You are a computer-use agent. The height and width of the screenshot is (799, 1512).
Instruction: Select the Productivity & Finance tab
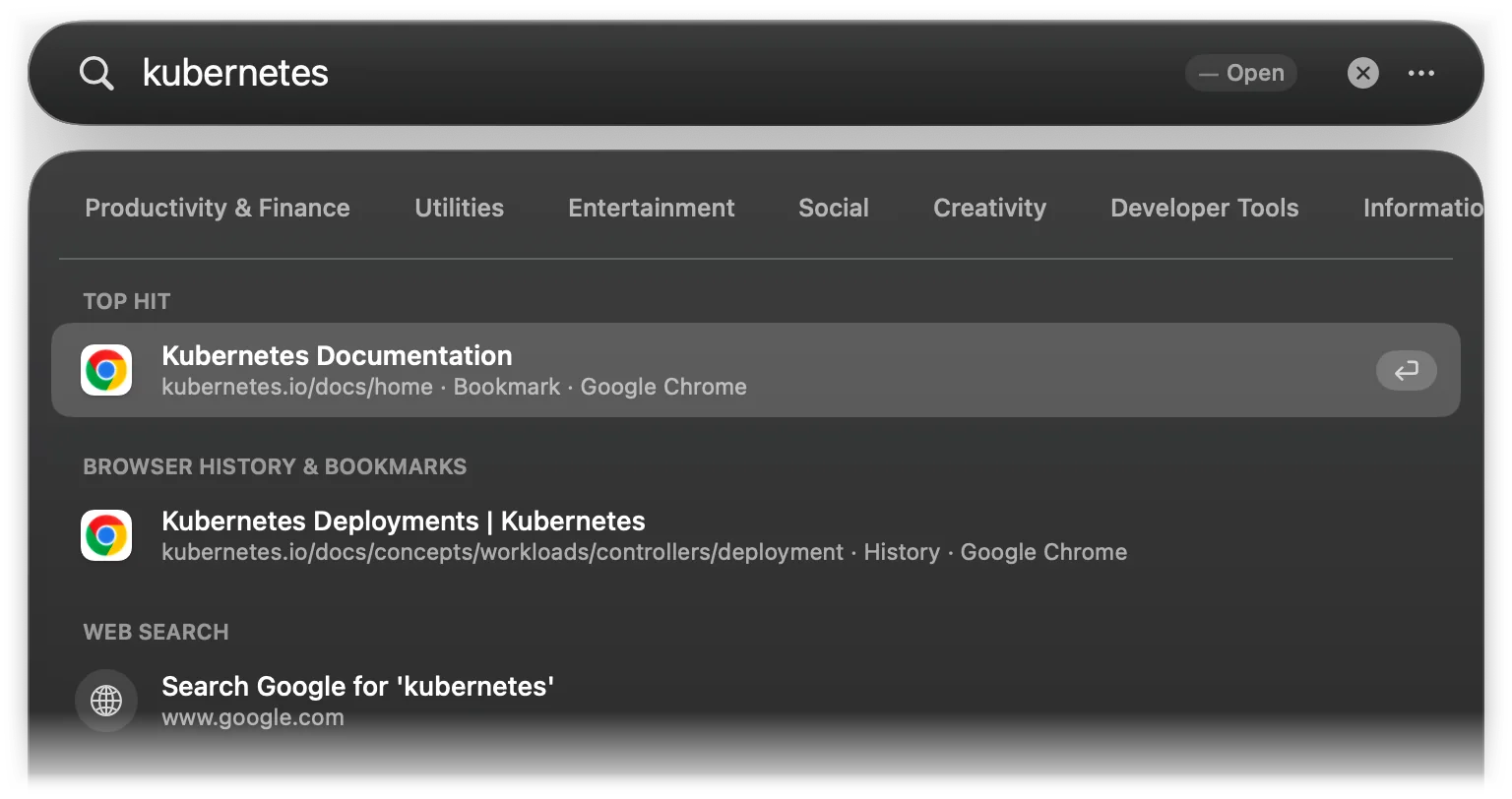tap(218, 208)
